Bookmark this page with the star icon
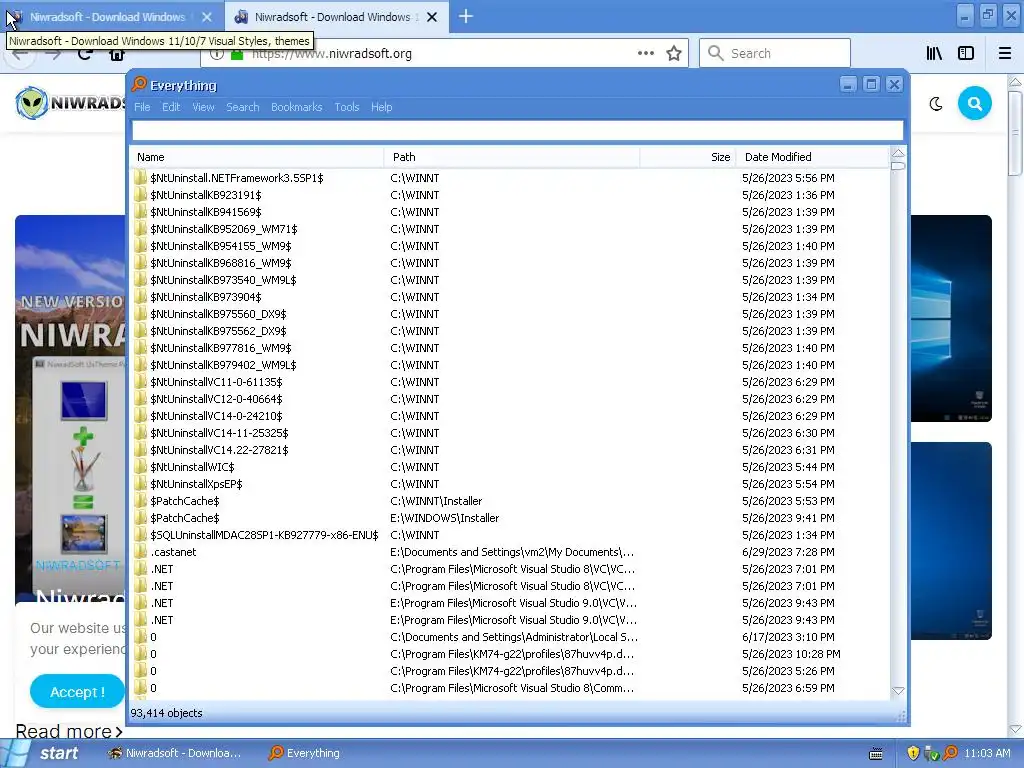 coord(674,54)
